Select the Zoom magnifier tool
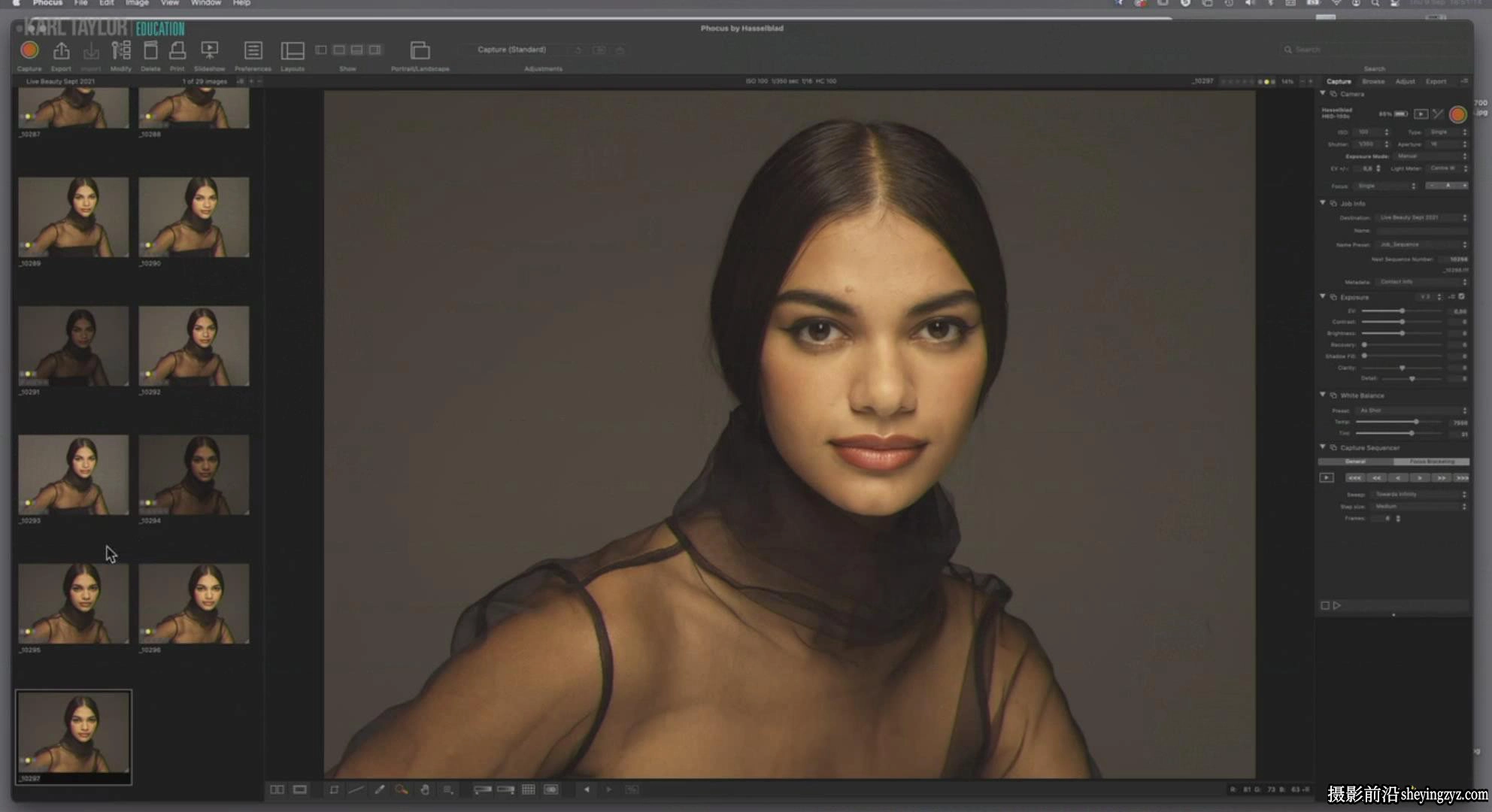The image size is (1492, 812). 402,789
